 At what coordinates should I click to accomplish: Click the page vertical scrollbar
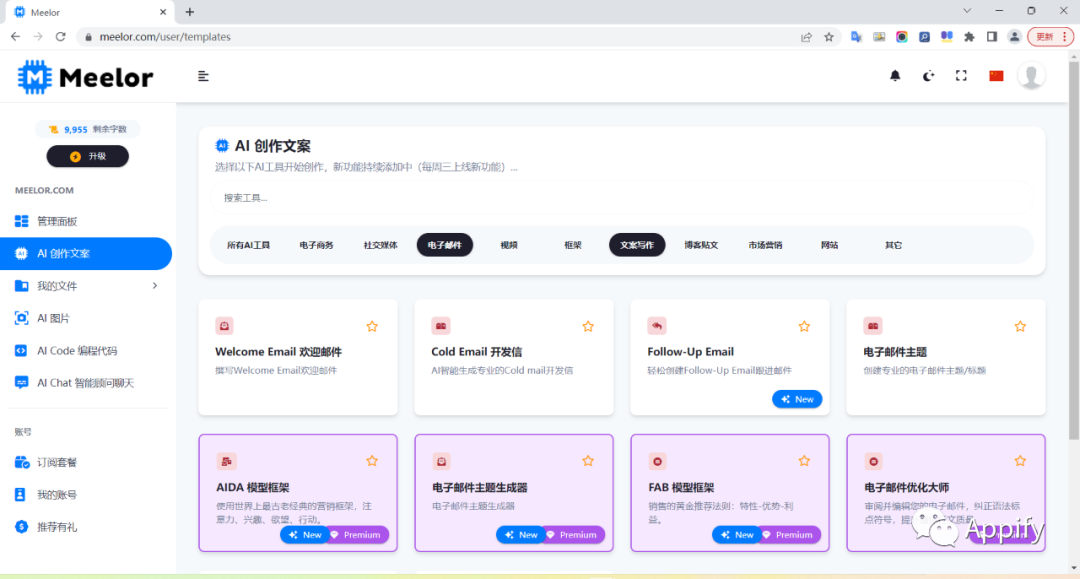(x=1074, y=250)
